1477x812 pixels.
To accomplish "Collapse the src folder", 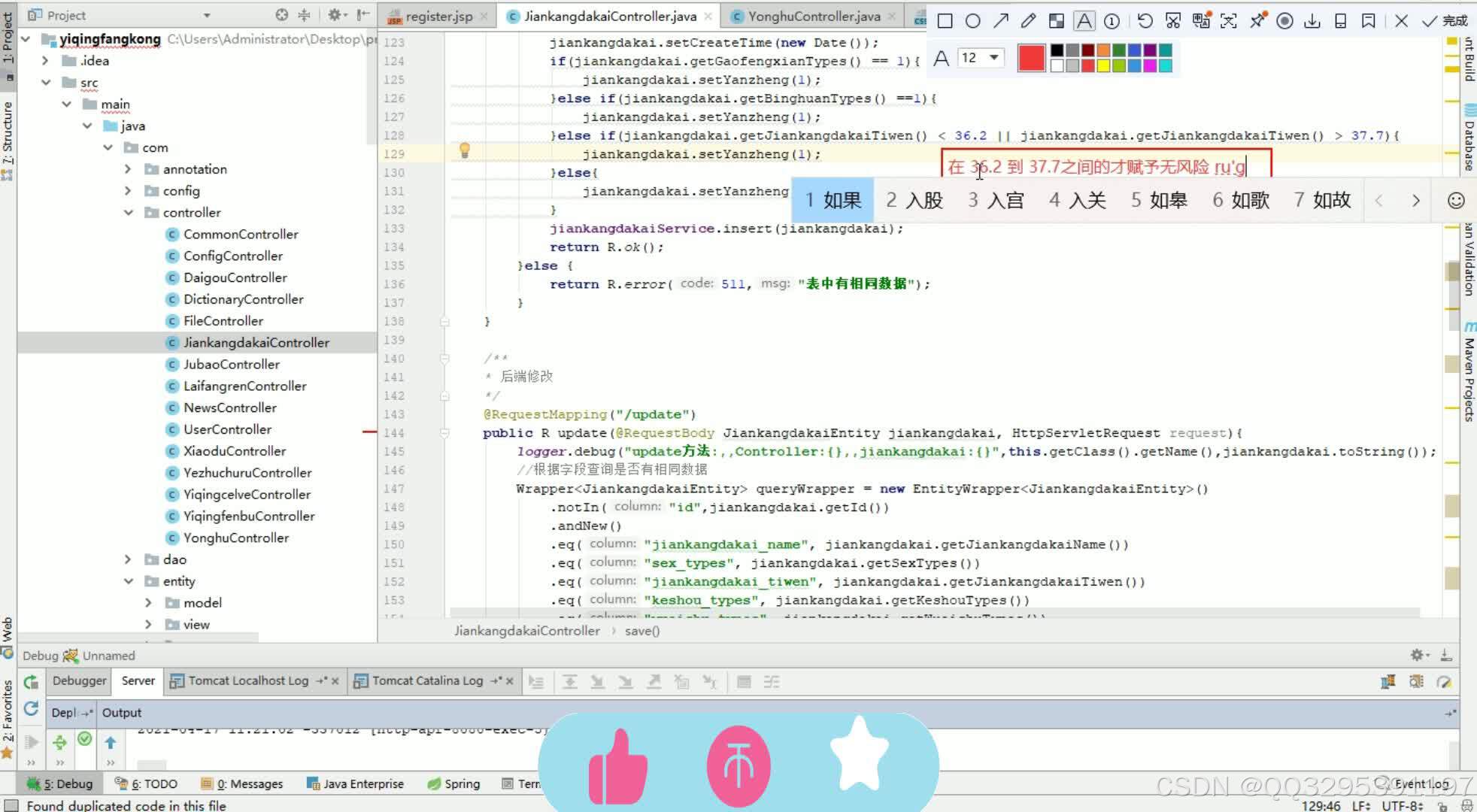I will pyautogui.click(x=46, y=82).
